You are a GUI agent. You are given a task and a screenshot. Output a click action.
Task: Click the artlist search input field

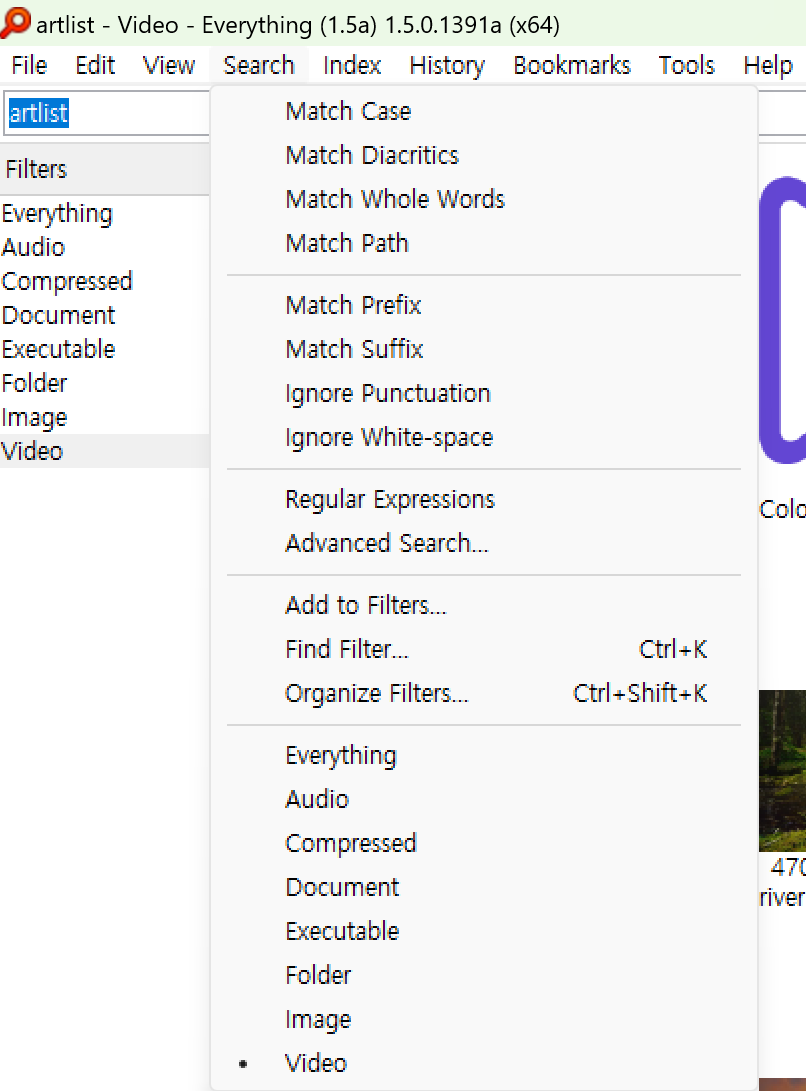pos(106,113)
